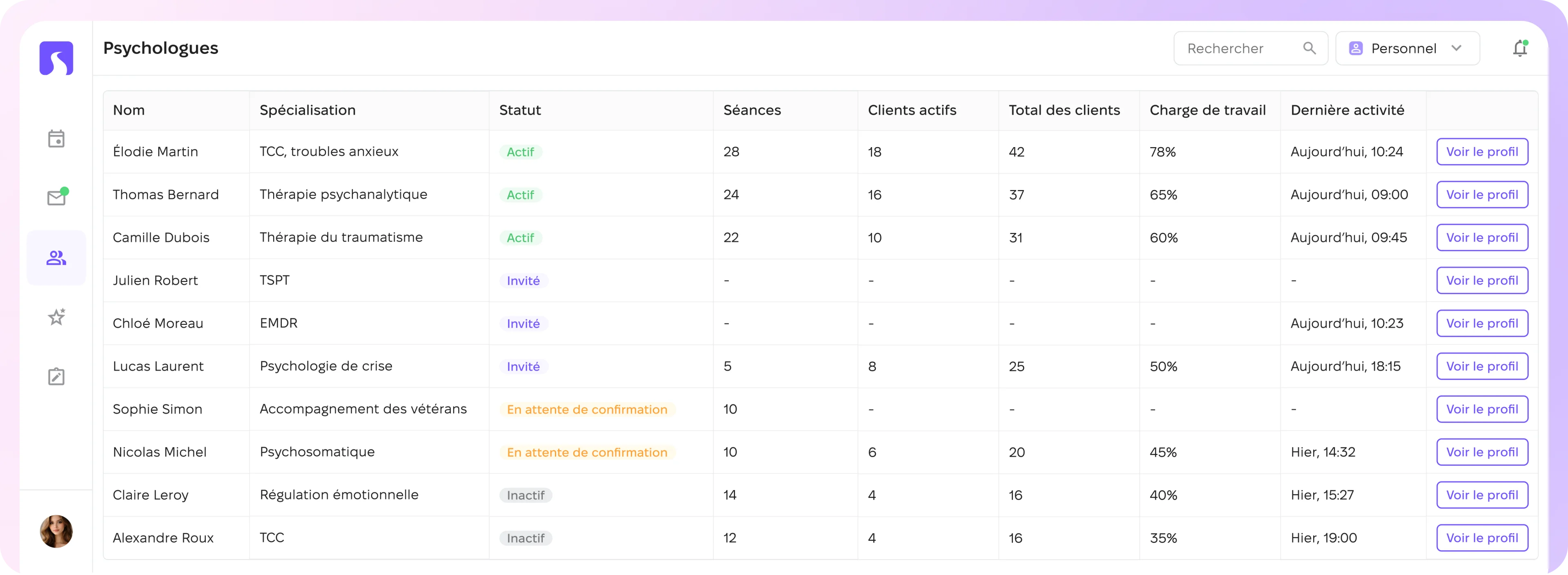View profile of Claire Leroy
This screenshot has height=575, width=1568.
(x=1481, y=495)
